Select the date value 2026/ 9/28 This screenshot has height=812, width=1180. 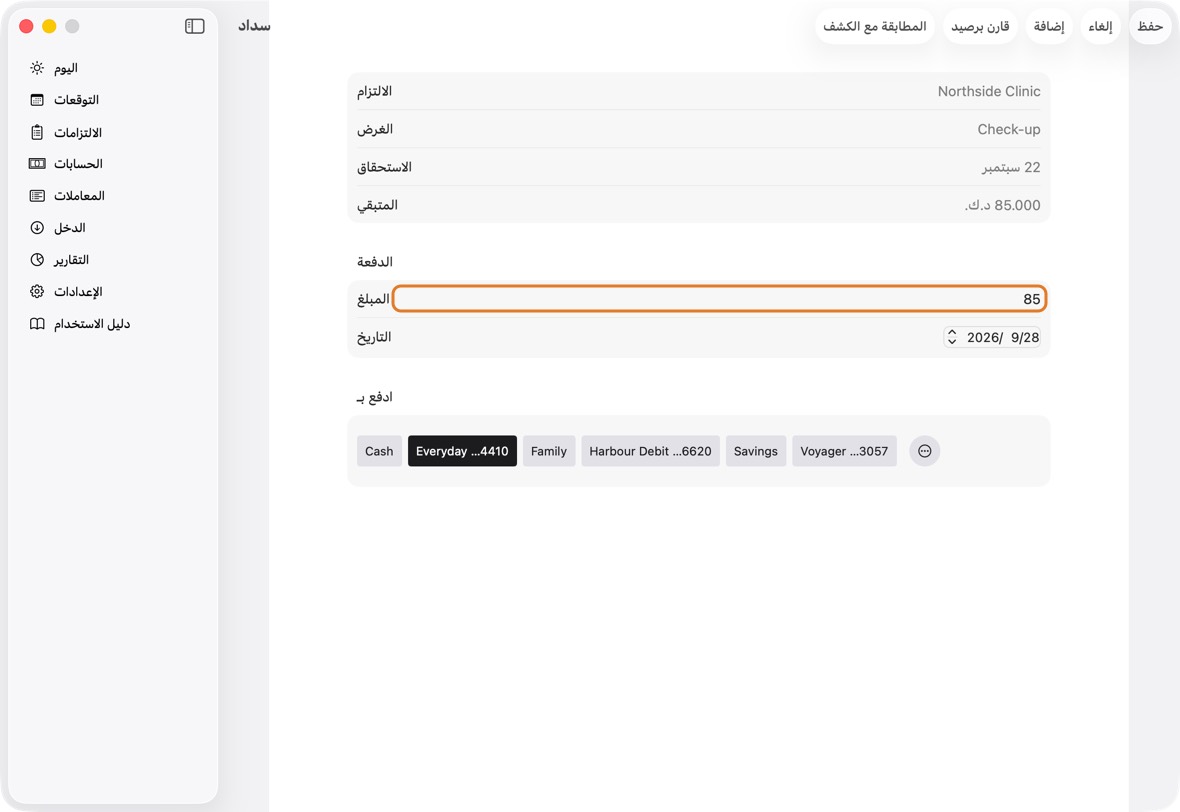pyautogui.click(x=1003, y=337)
